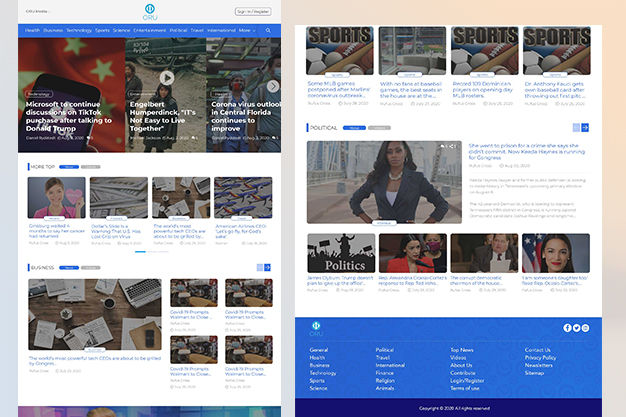This screenshot has width=626, height=417.
Task: Click Top News in the footer
Action: pyautogui.click(x=462, y=350)
